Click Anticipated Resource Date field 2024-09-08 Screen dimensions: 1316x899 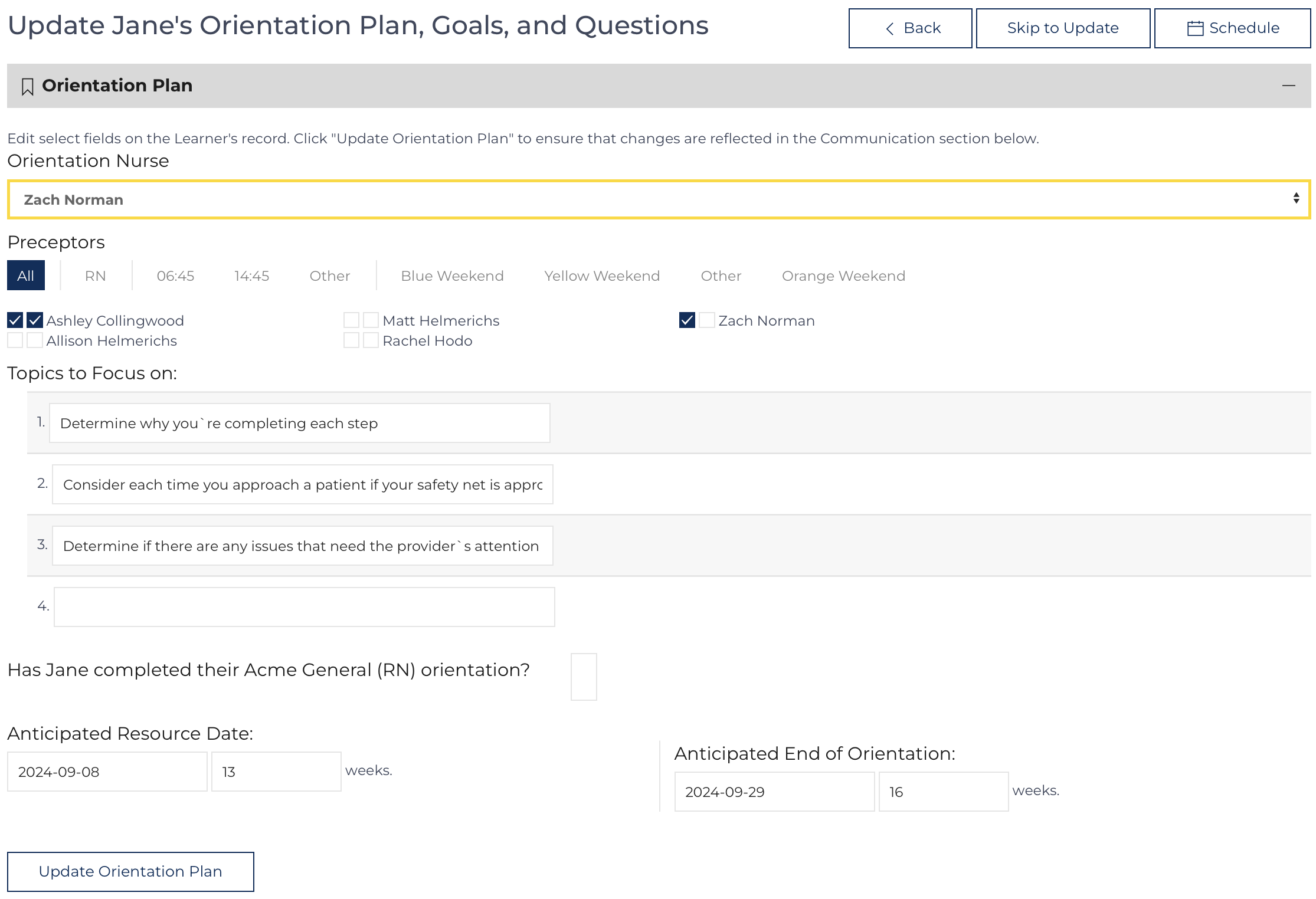[x=107, y=772]
